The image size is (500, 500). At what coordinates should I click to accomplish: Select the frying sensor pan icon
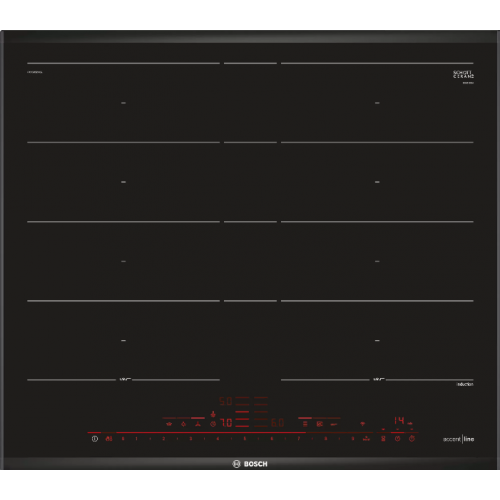tap(334, 424)
